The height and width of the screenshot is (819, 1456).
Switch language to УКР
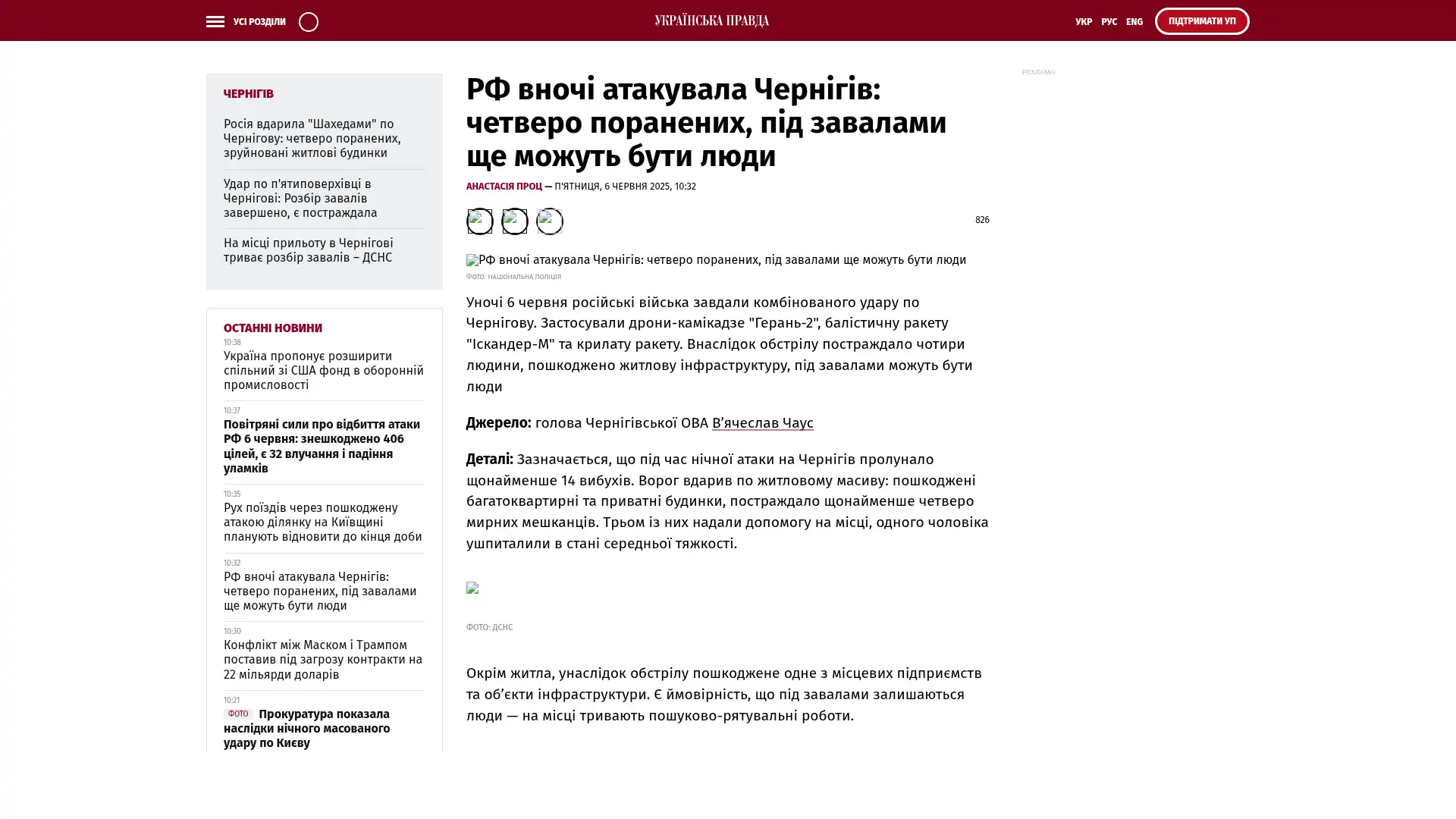(x=1083, y=22)
